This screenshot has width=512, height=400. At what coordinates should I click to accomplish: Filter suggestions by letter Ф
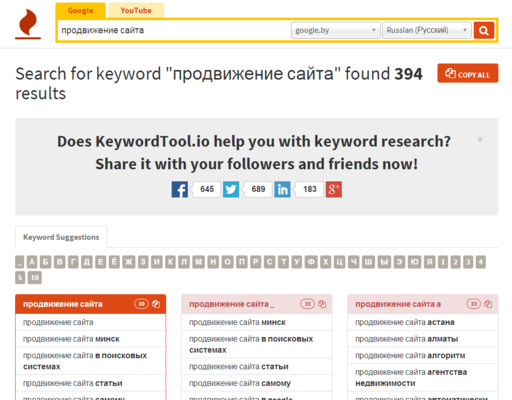[311, 262]
